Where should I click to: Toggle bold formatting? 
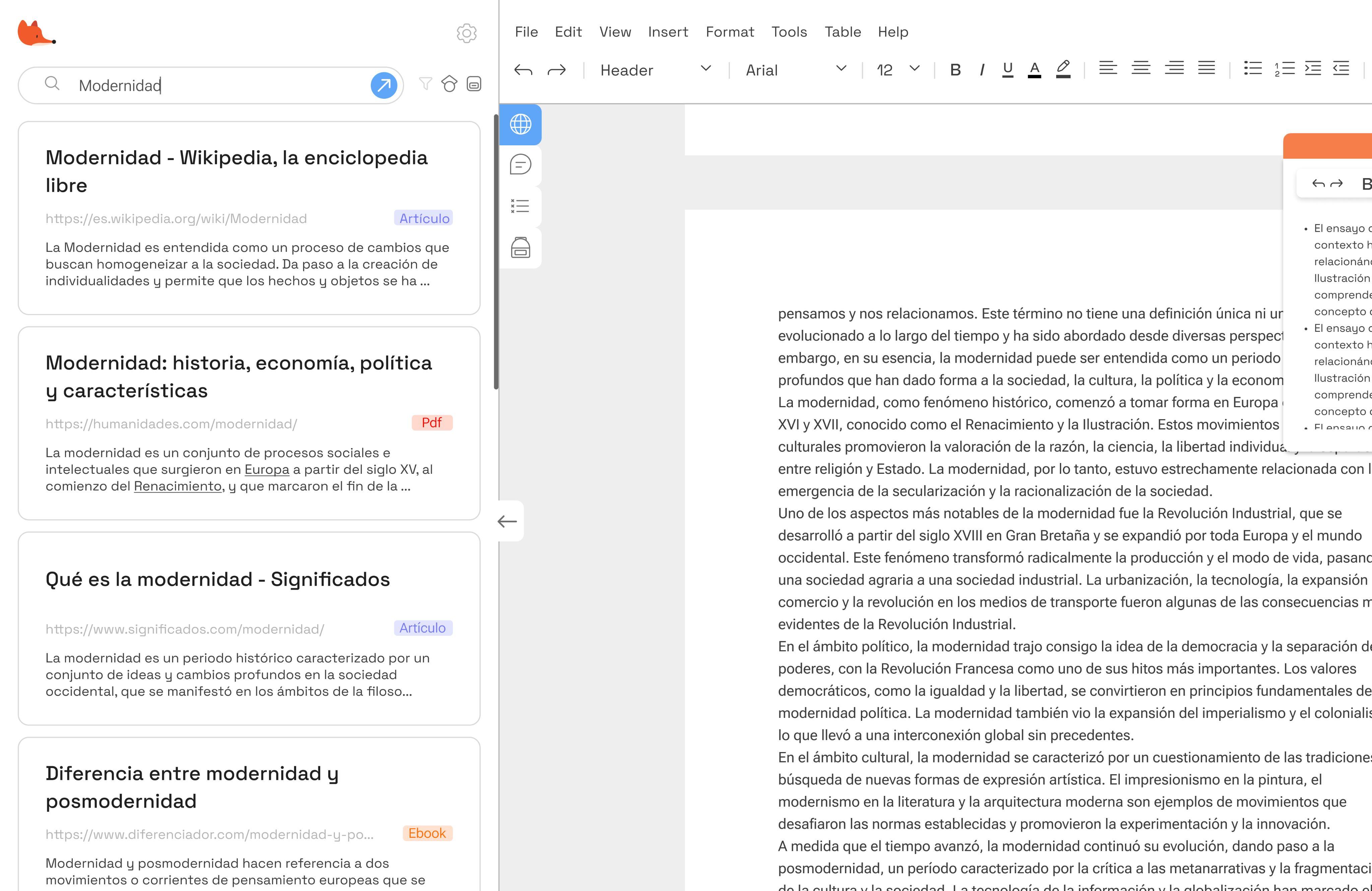[955, 70]
